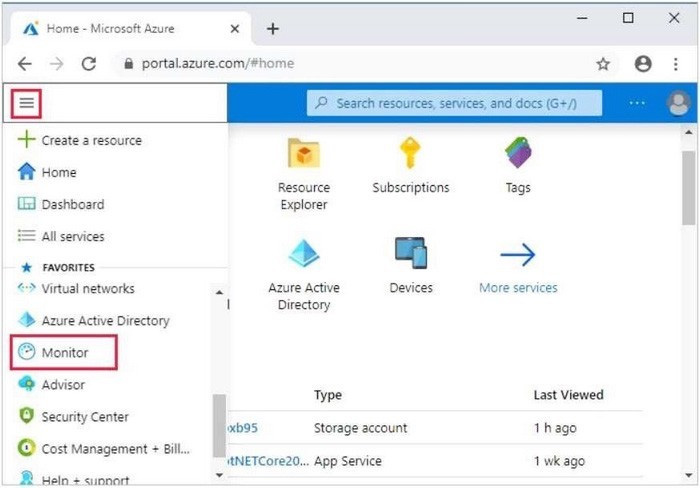The height and width of the screenshot is (488, 700).
Task: Click the App Service type cell
Action: 348,461
